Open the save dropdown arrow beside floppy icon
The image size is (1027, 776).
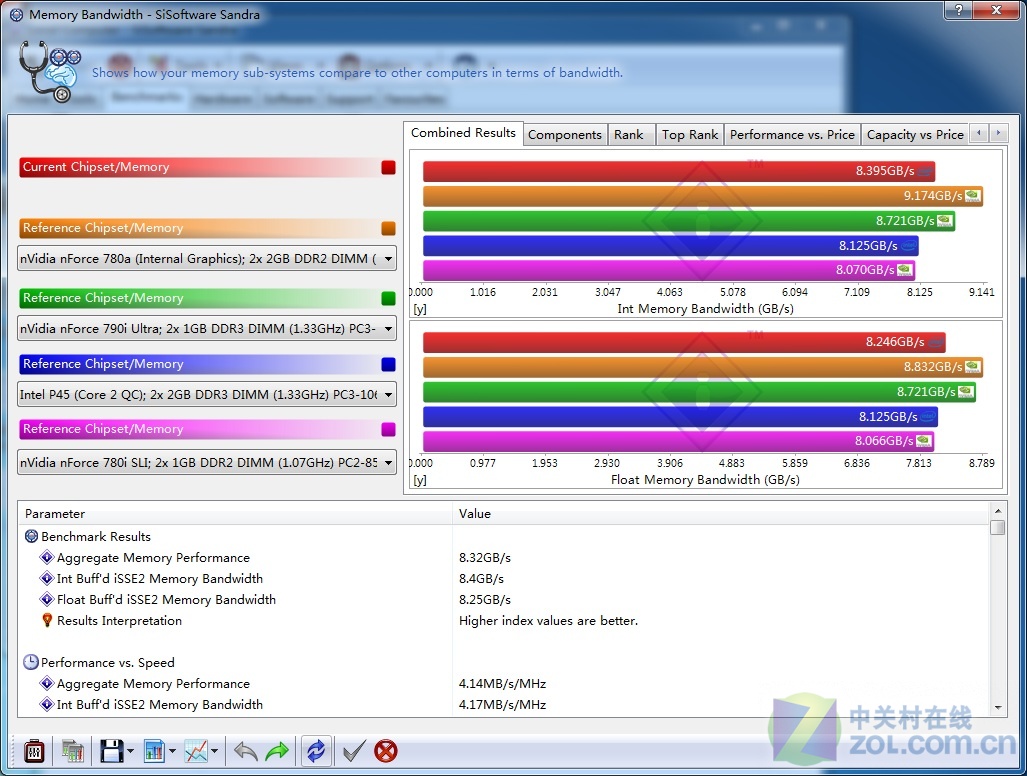130,751
